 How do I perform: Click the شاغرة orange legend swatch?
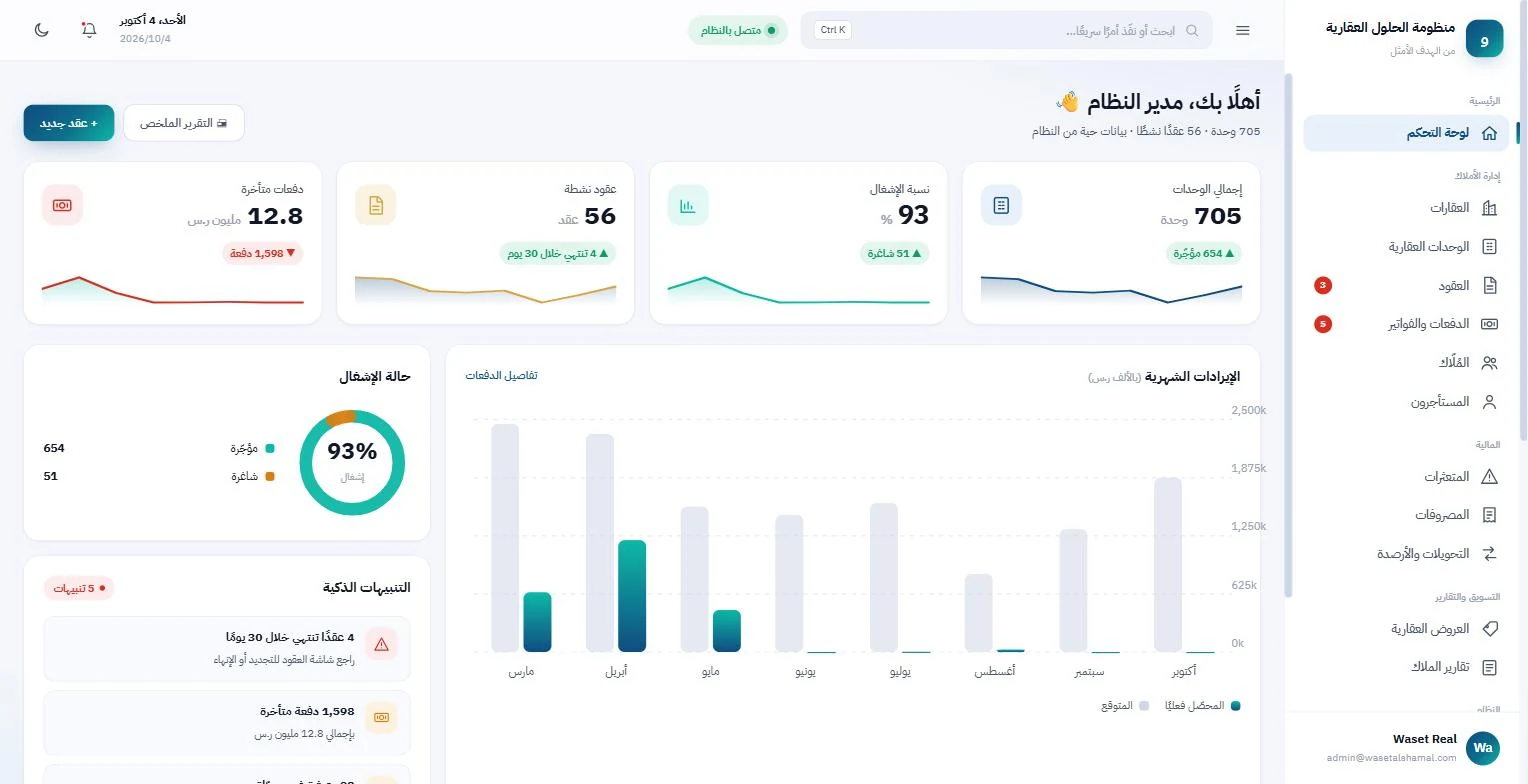coord(270,477)
